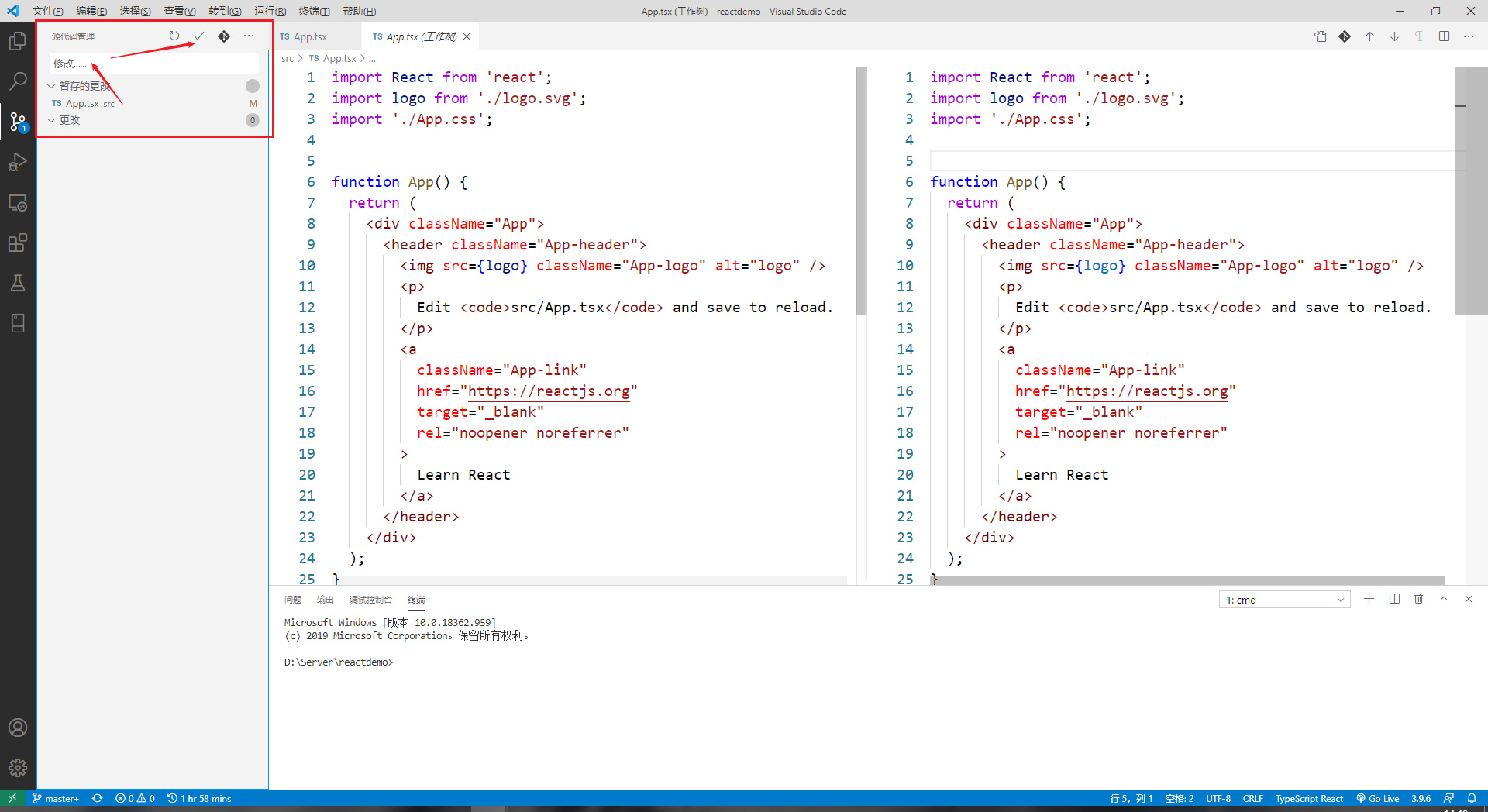The width and height of the screenshot is (1488, 812).
Task: Open the Search view in activity bar
Action: [18, 81]
